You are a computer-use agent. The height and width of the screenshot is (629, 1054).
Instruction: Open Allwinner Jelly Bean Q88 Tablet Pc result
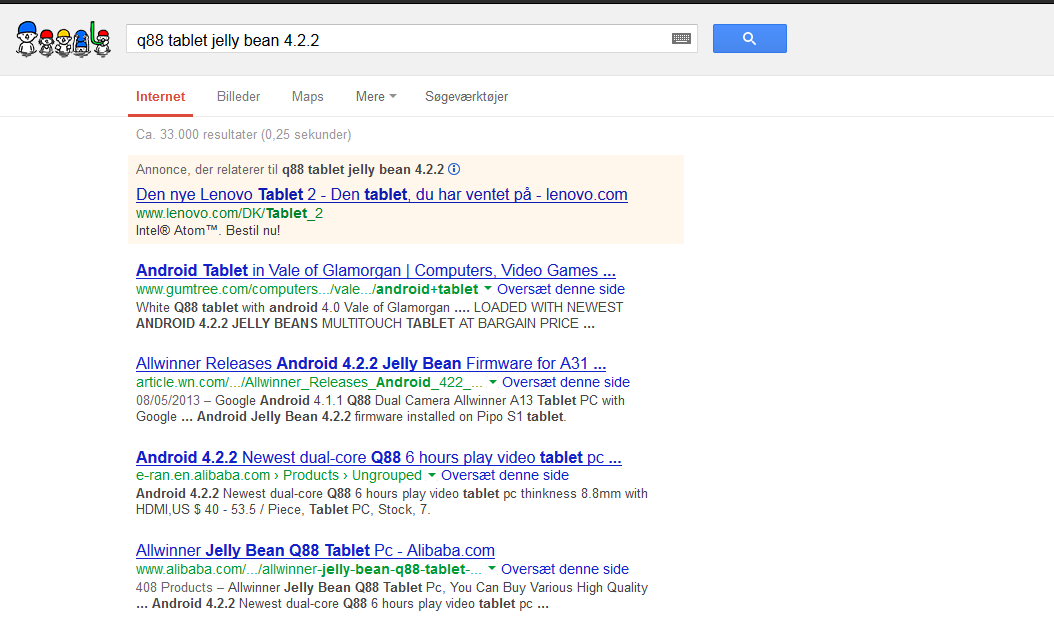pos(315,550)
